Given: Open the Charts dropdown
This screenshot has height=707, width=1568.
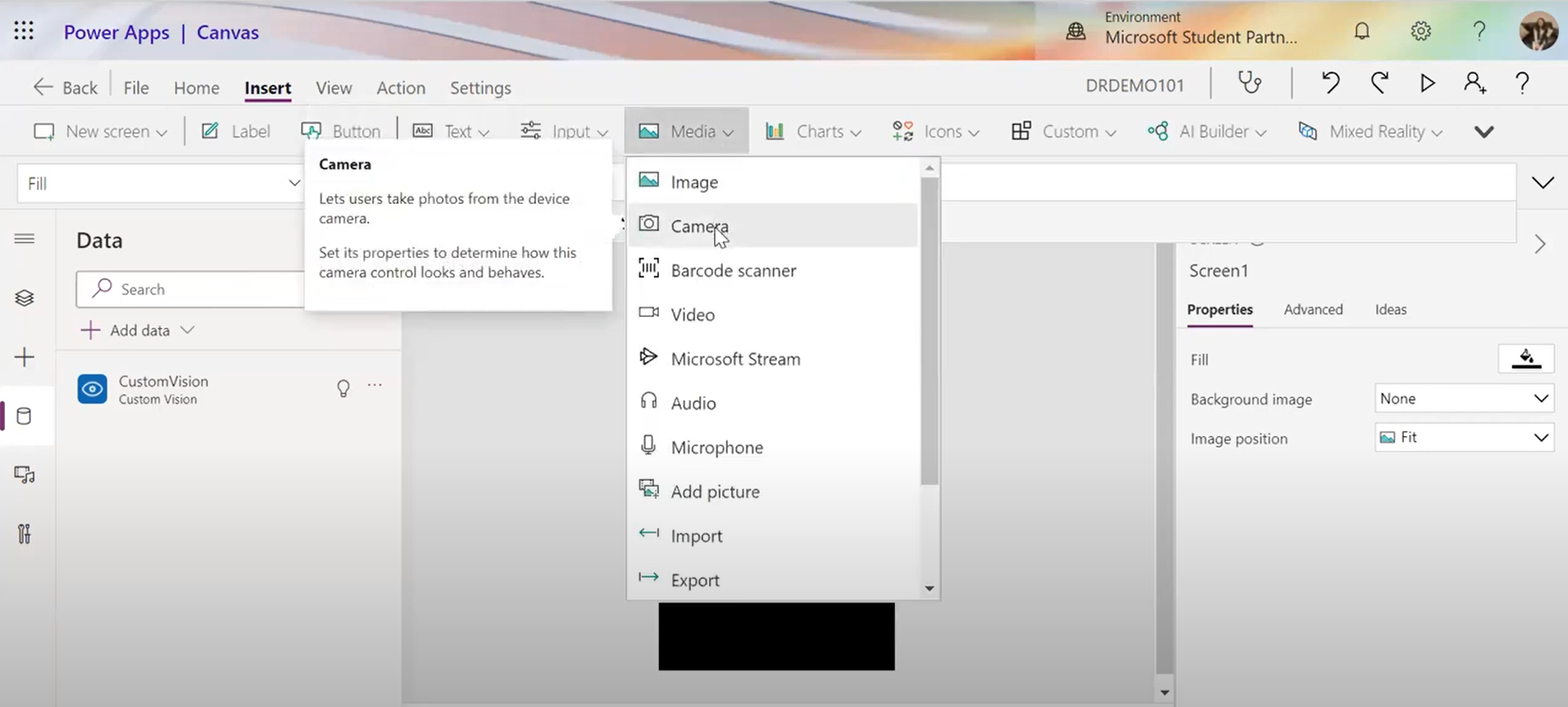Looking at the screenshot, I should 813,131.
